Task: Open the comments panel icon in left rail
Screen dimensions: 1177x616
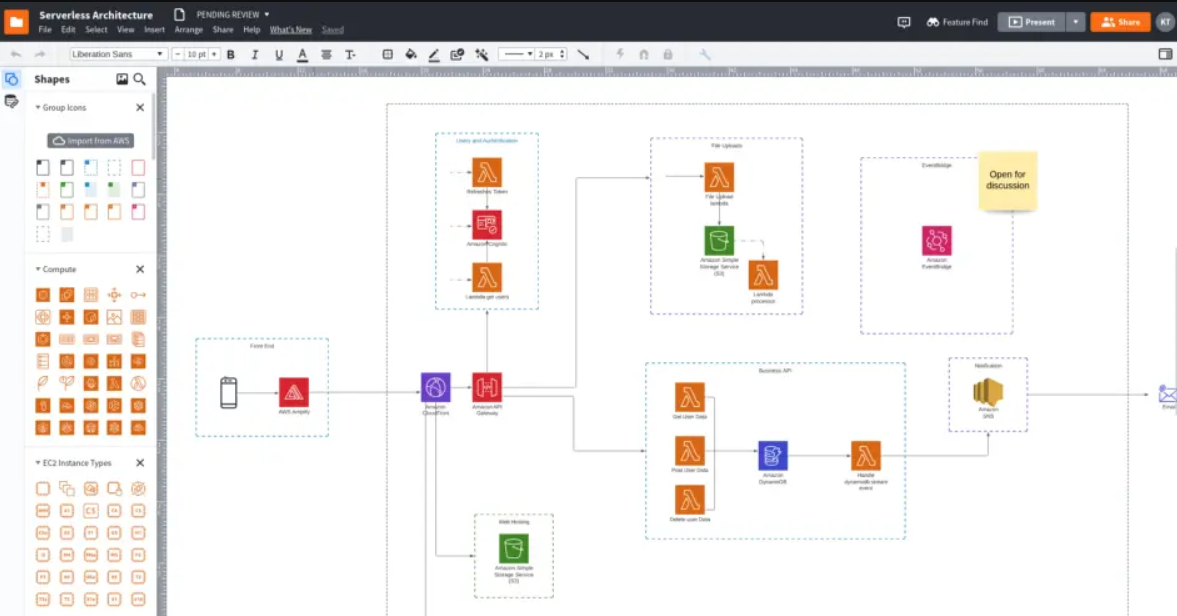Action: pos(11,101)
